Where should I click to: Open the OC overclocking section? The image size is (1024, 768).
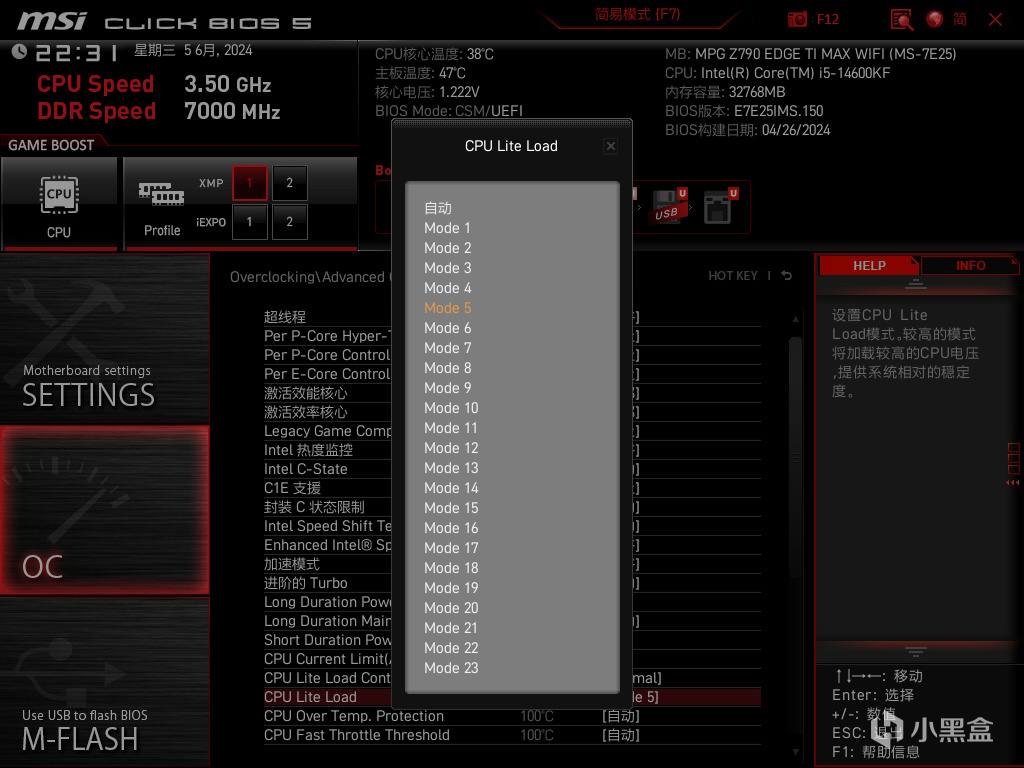pos(104,510)
